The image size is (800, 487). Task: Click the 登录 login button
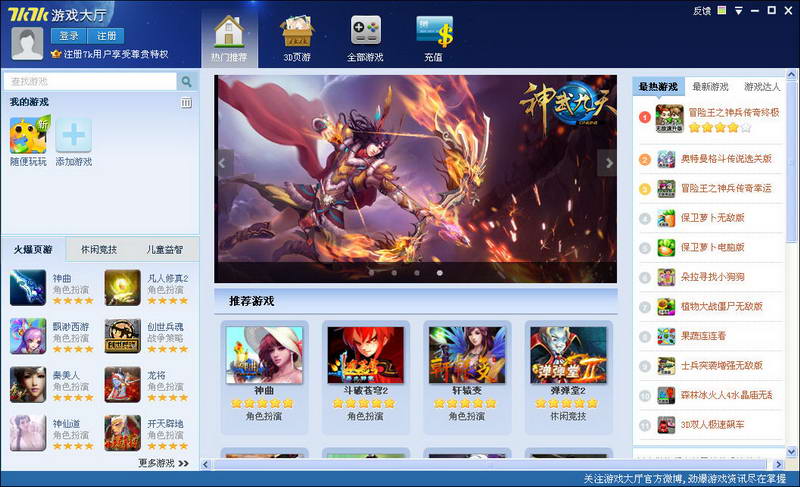pyautogui.click(x=69, y=35)
